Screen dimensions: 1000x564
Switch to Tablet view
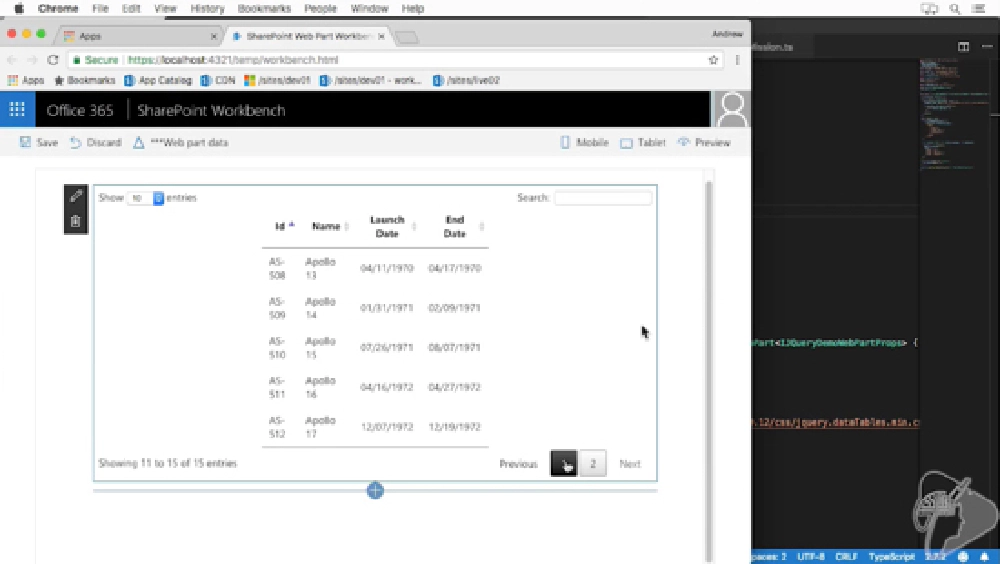(643, 142)
